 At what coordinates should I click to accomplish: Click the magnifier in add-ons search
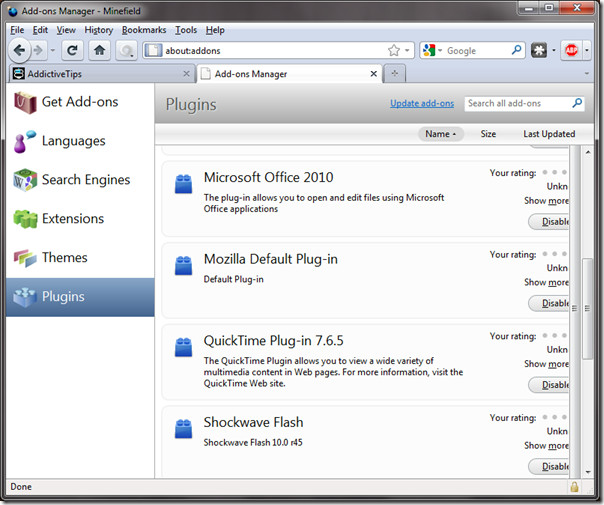(577, 103)
